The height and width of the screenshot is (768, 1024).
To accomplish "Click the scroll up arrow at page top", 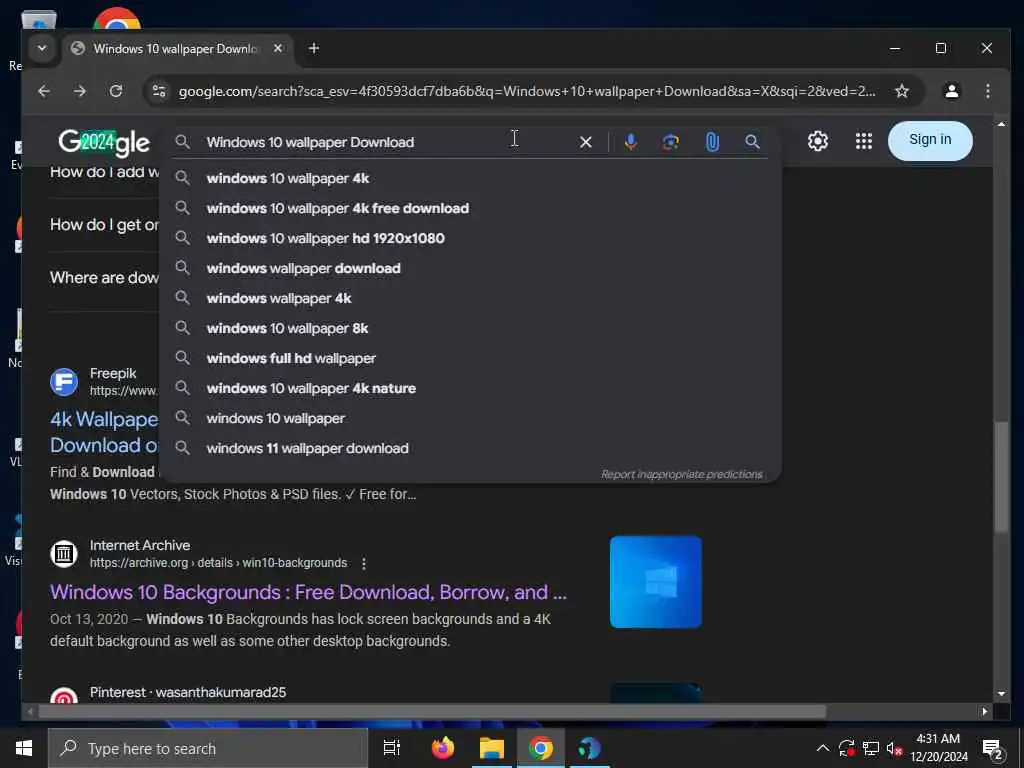I will click(x=1001, y=123).
